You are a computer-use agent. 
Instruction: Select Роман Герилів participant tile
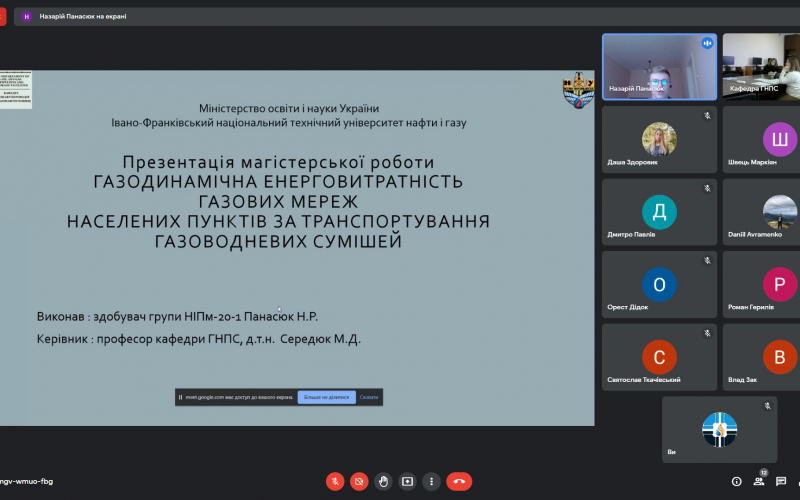[x=761, y=284]
